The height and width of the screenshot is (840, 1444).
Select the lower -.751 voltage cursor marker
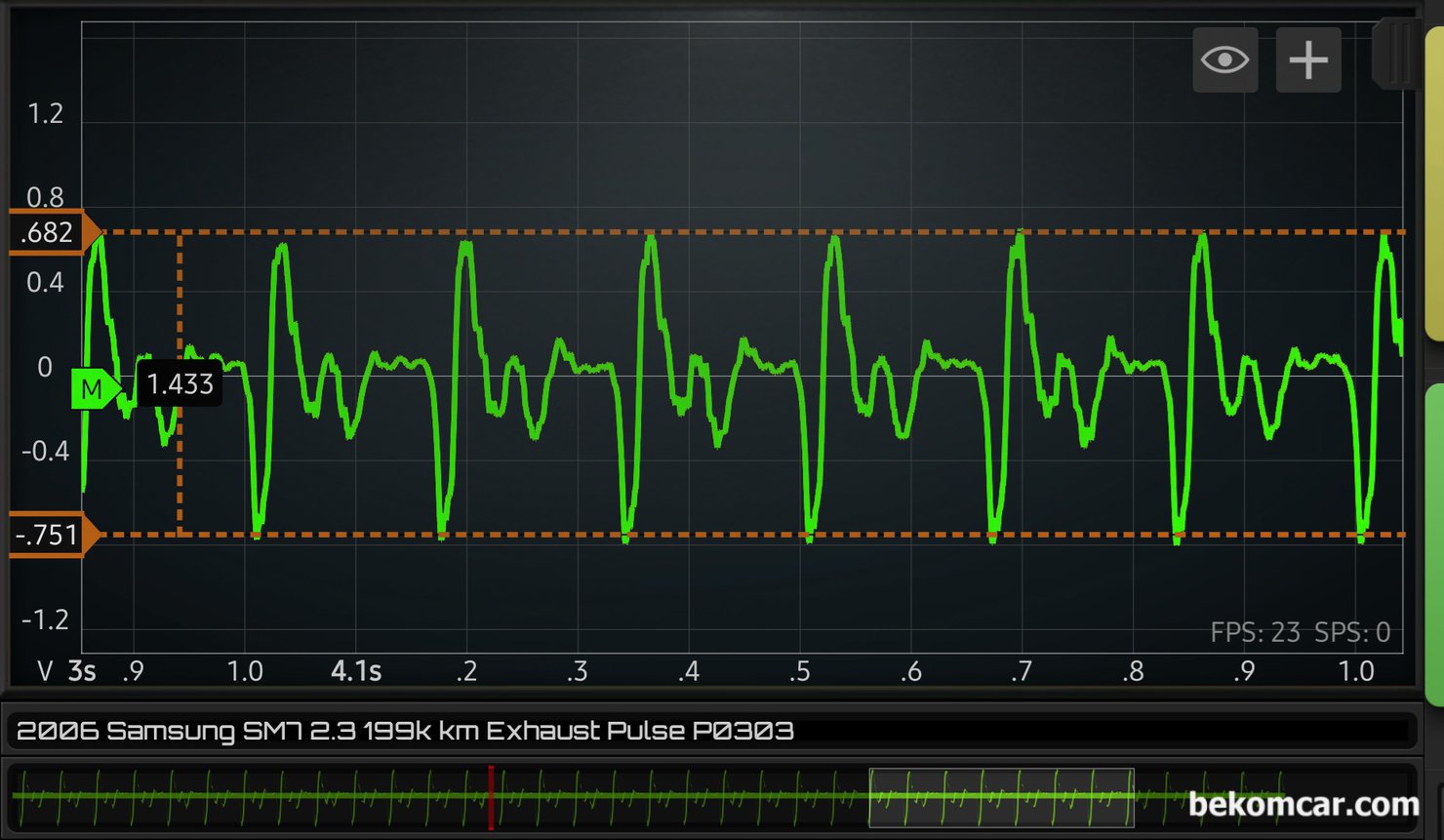(51, 535)
